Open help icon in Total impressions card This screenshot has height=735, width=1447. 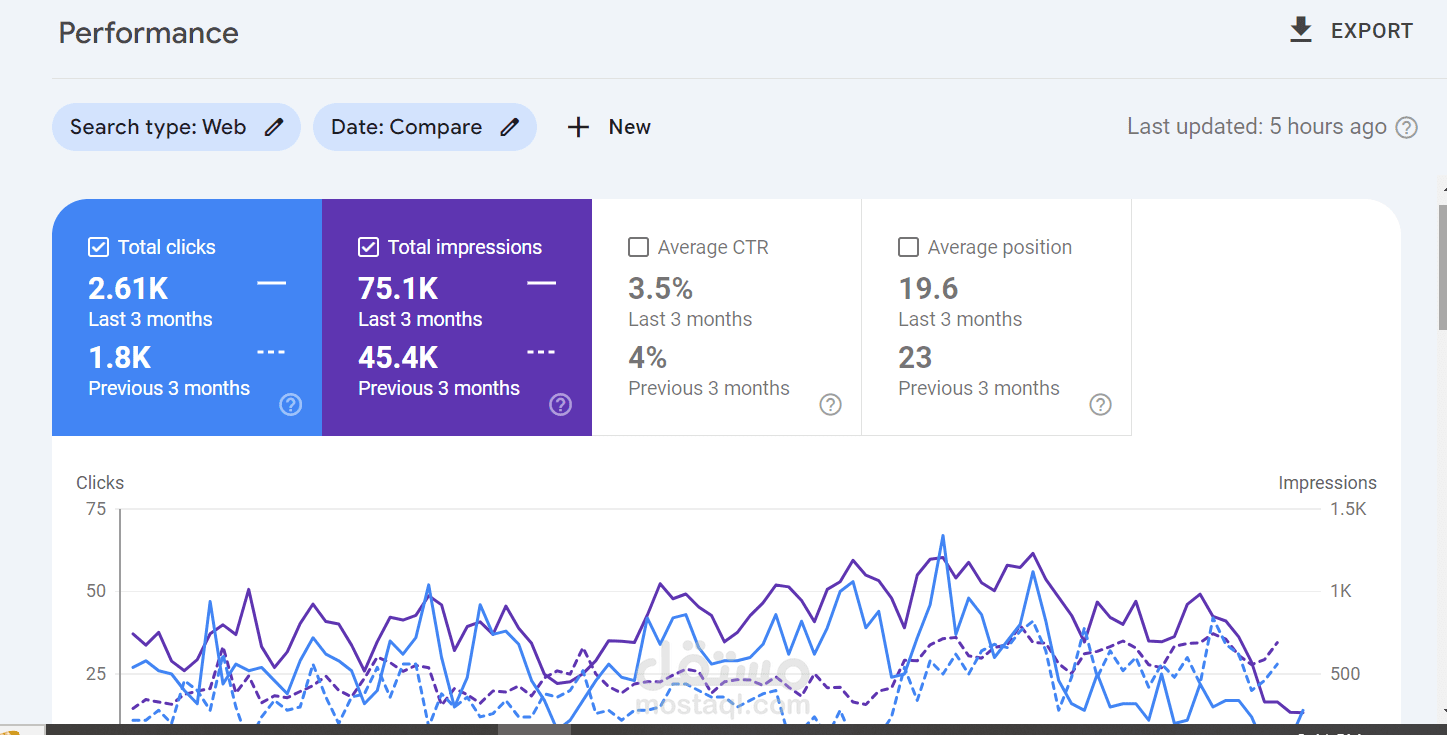pos(560,404)
